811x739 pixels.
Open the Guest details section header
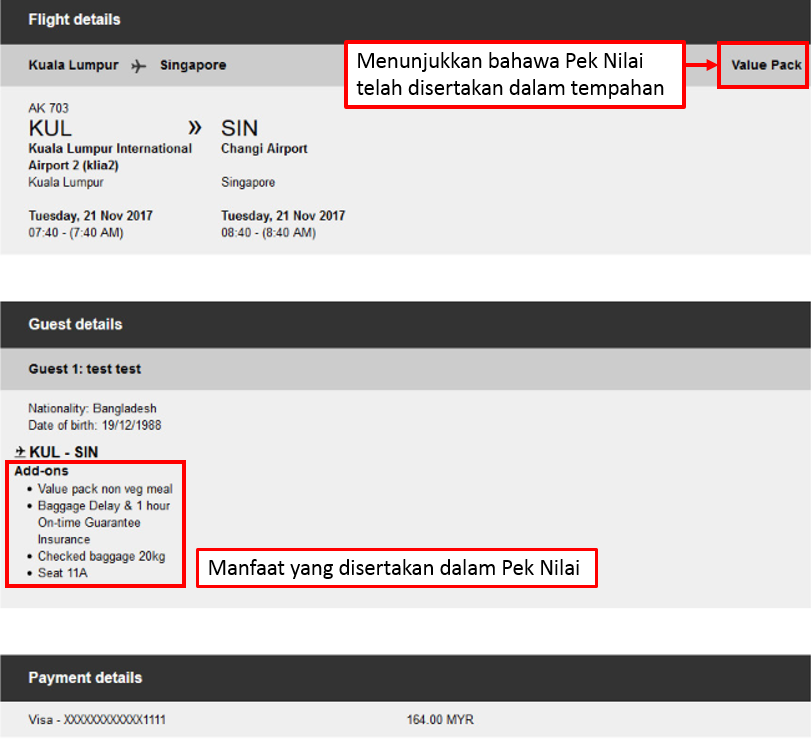coord(75,324)
